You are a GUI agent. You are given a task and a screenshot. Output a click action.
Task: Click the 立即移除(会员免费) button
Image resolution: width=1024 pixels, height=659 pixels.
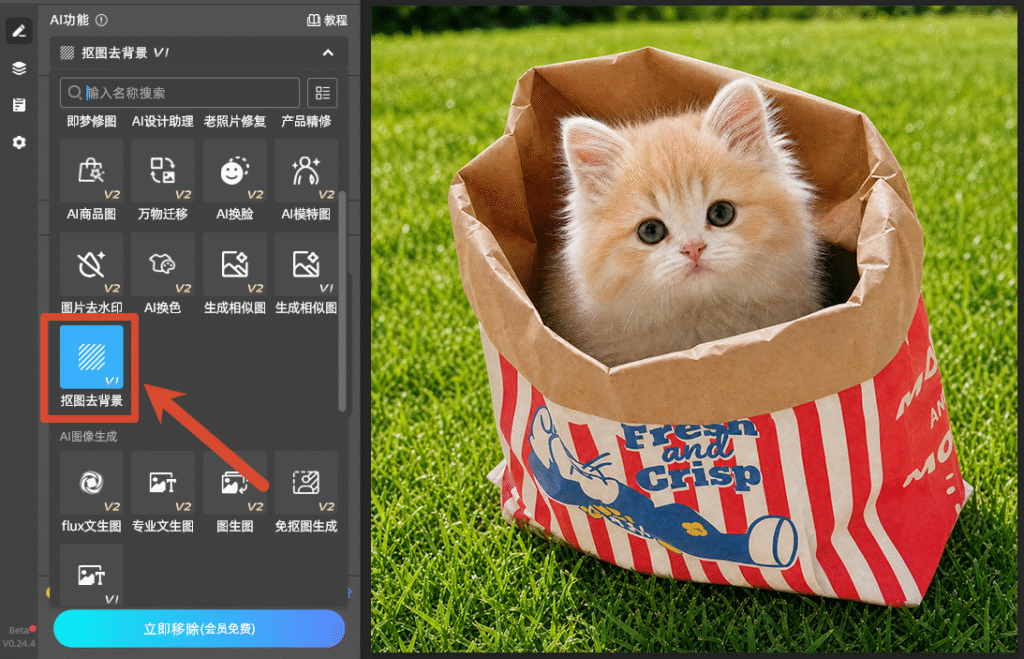click(199, 629)
